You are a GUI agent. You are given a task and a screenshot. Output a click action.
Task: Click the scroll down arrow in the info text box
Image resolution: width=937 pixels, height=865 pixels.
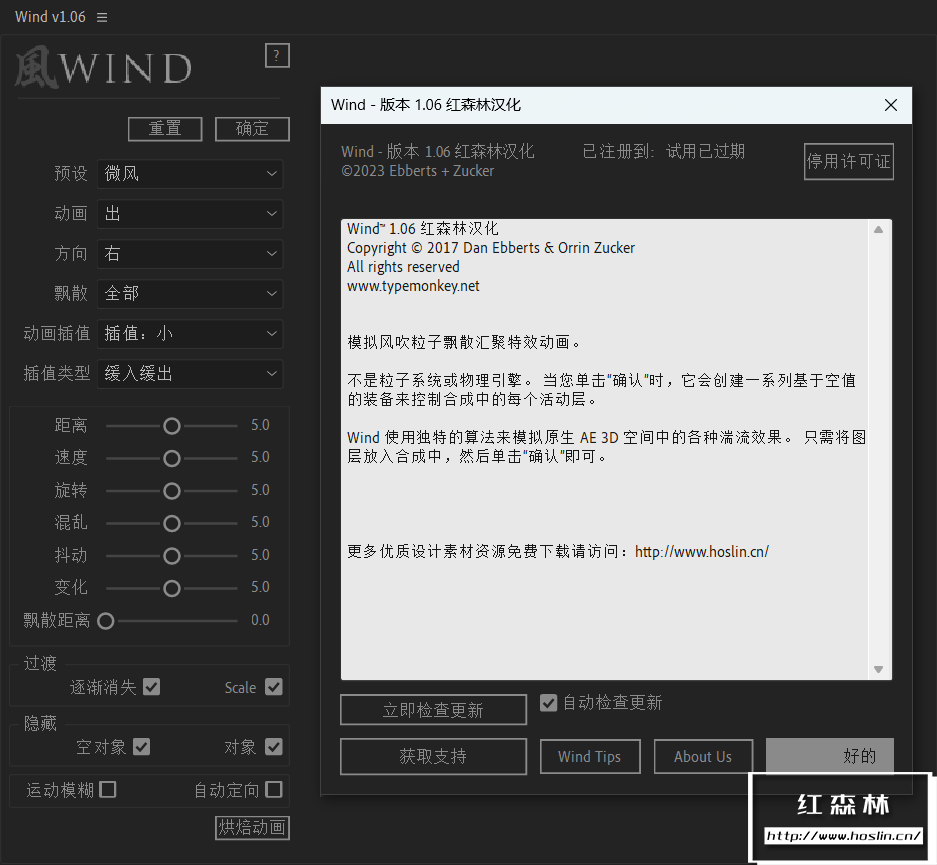click(878, 669)
